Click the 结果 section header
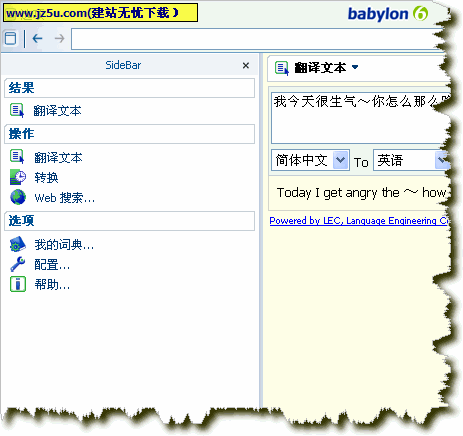 point(129,88)
